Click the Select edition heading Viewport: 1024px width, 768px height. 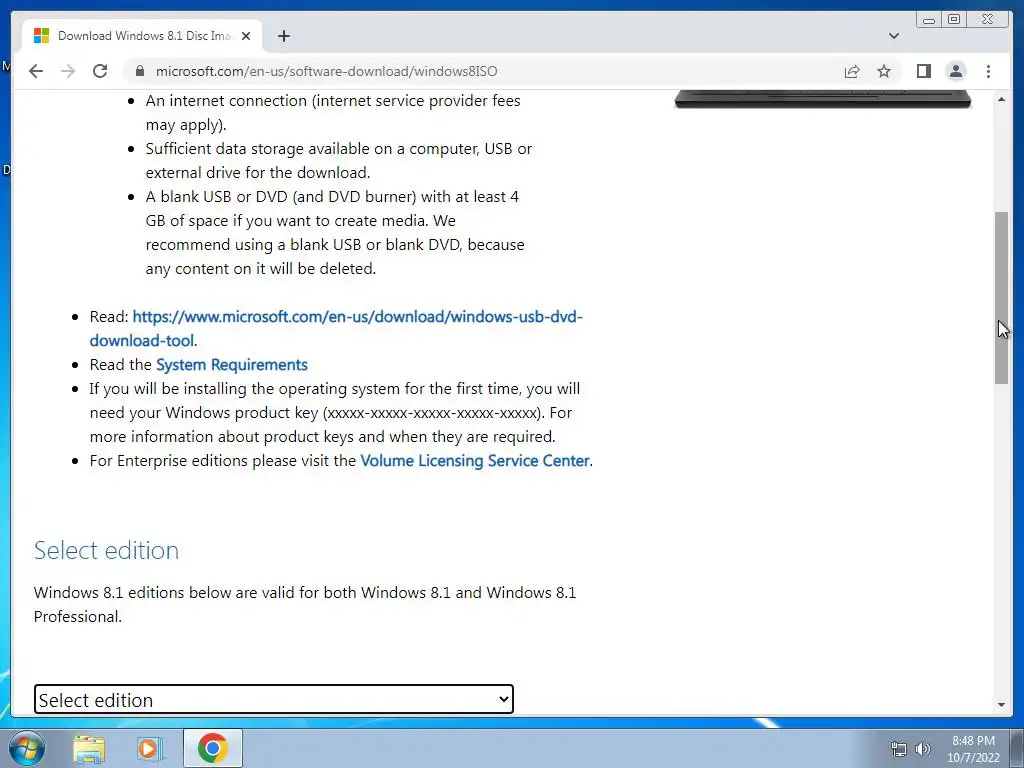tap(106, 551)
